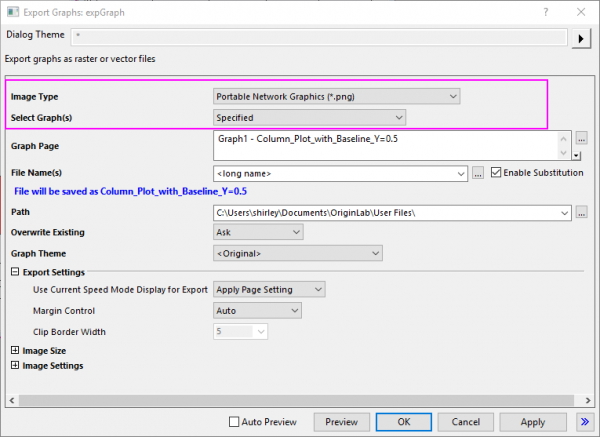Expand the Image Size section
The height and width of the screenshot is (437, 600).
[15, 350]
